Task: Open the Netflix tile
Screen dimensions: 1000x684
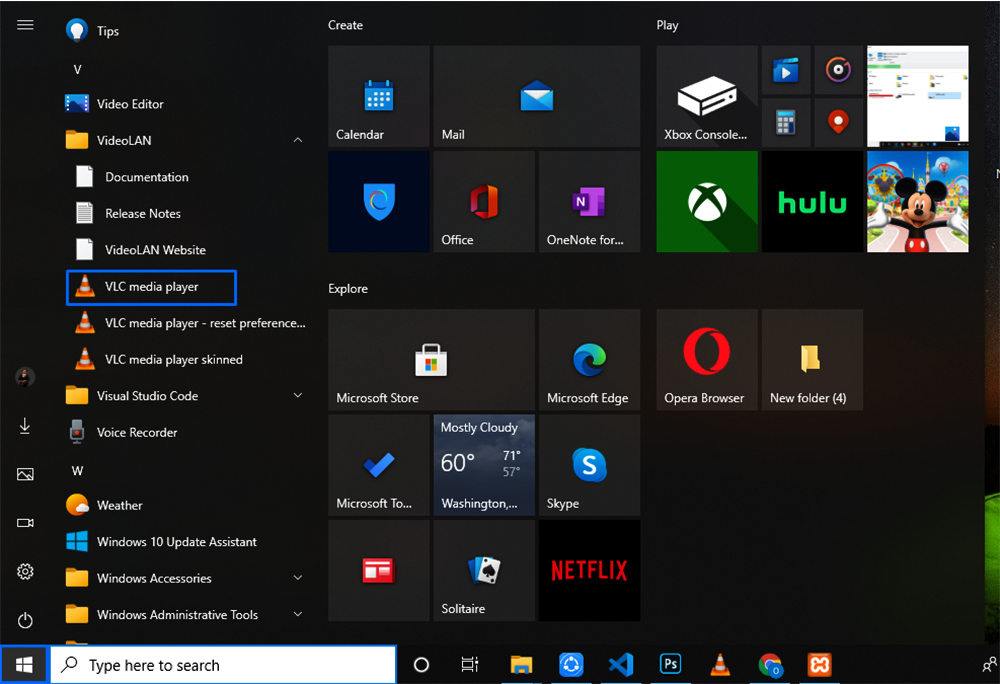Action: click(589, 570)
